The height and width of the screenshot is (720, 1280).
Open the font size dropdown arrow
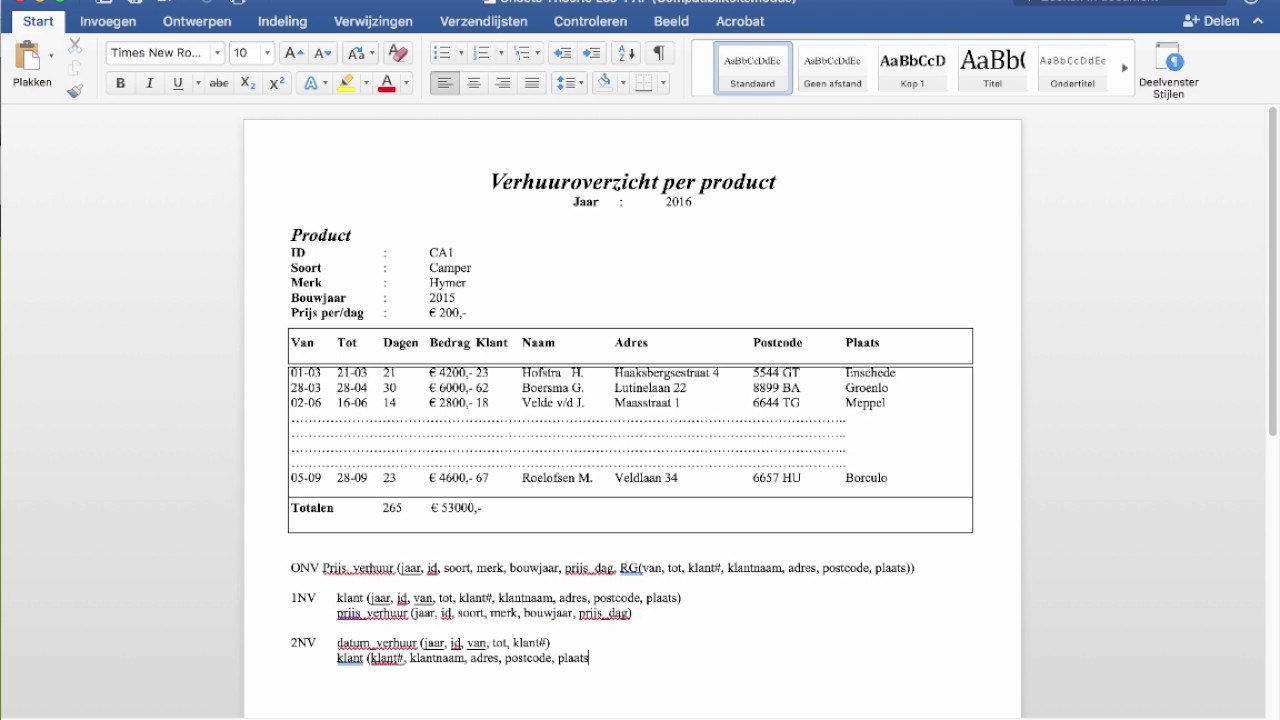pos(267,53)
